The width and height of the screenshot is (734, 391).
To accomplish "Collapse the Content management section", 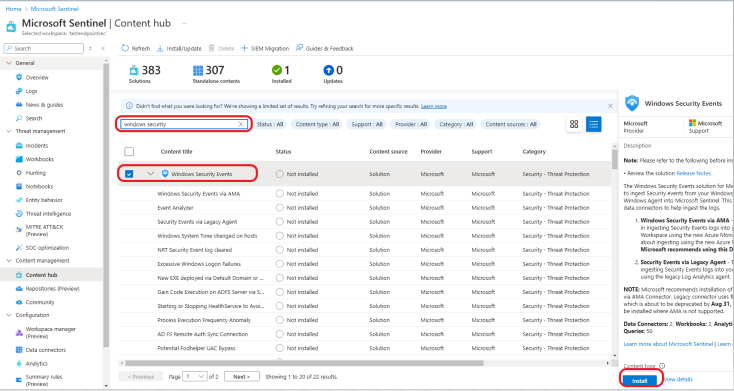I will tap(9, 260).
